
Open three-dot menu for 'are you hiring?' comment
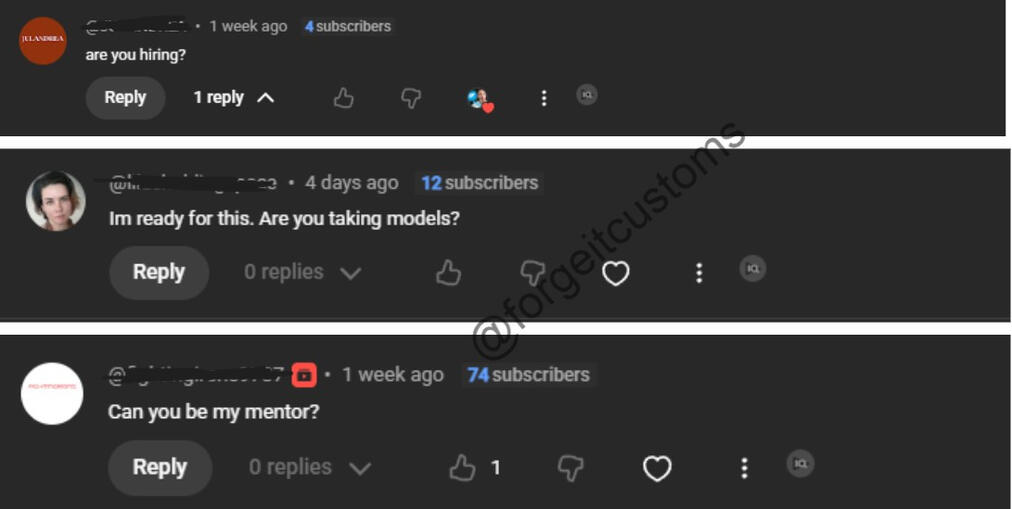pyautogui.click(x=544, y=98)
